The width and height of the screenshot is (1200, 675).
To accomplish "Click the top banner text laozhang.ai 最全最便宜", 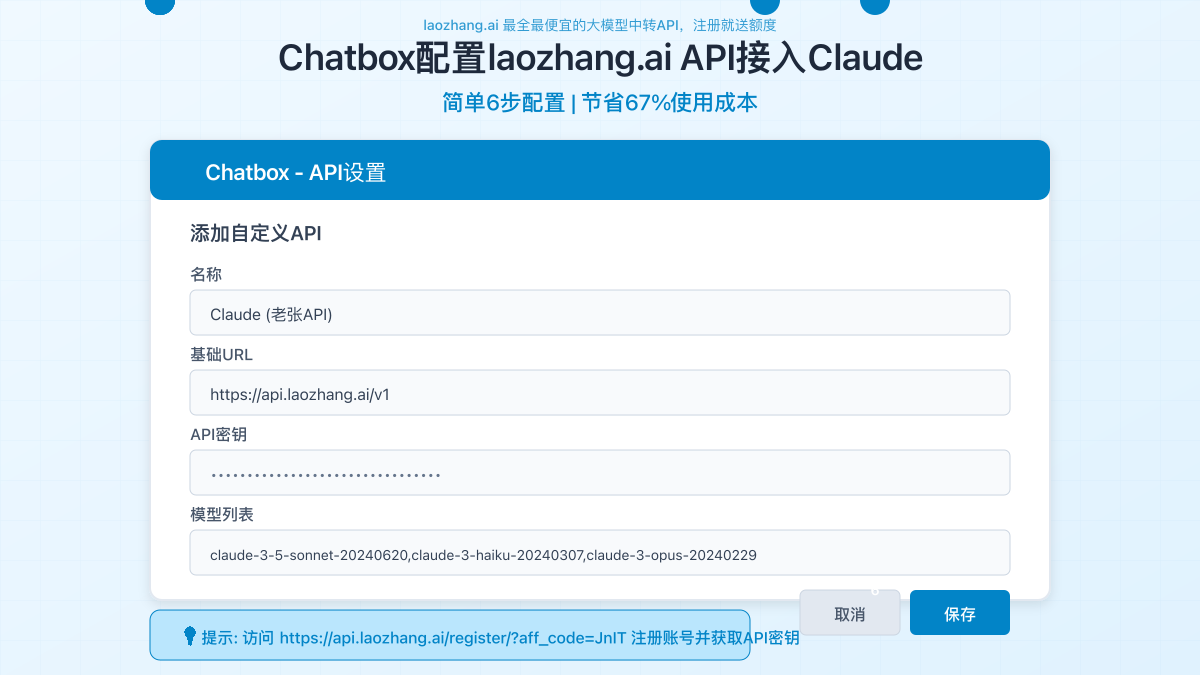I will 600,25.
